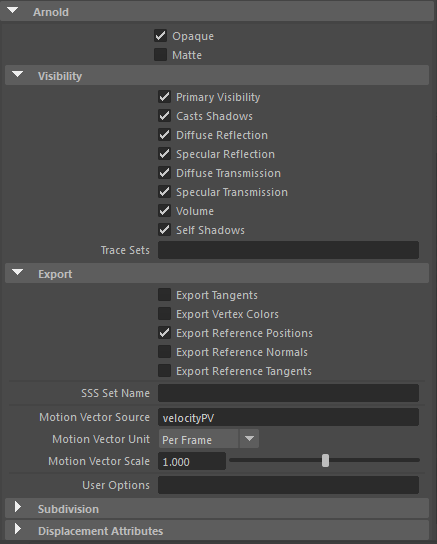Enable the Matte checkbox
The image size is (437, 544).
click(x=161, y=55)
